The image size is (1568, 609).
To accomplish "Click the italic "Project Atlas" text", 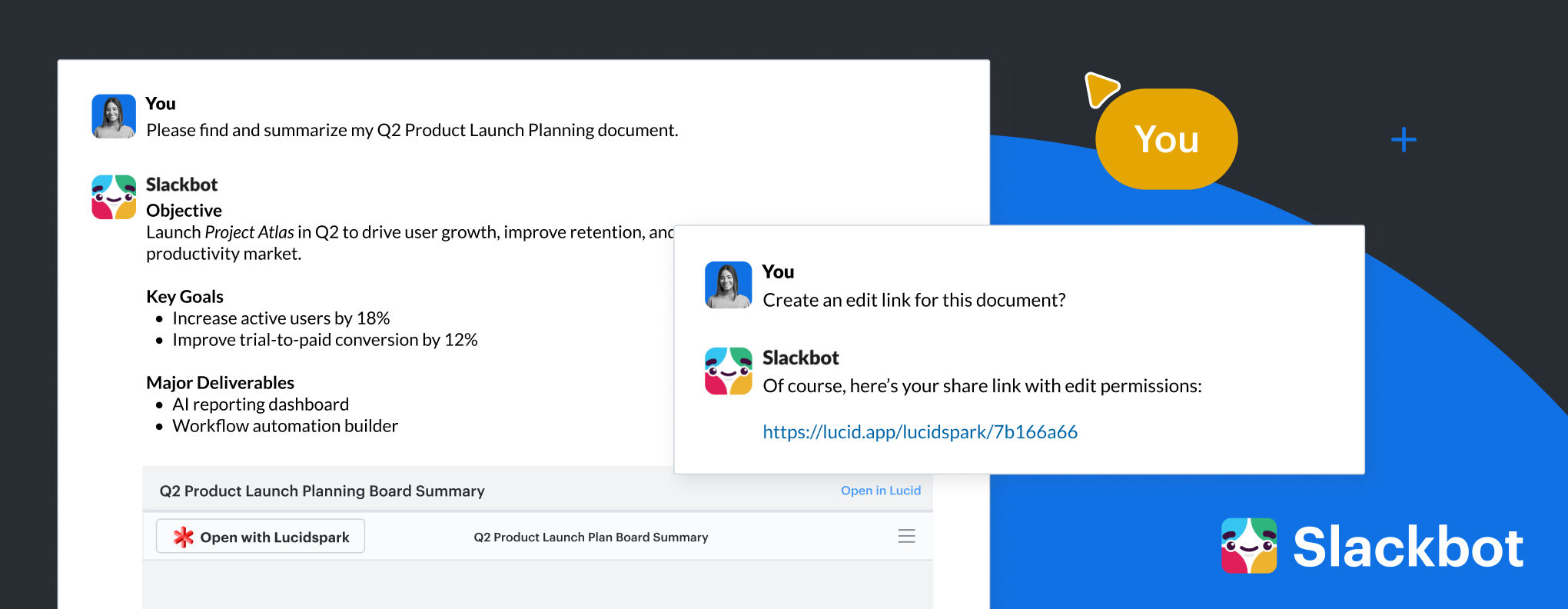I will point(250,232).
